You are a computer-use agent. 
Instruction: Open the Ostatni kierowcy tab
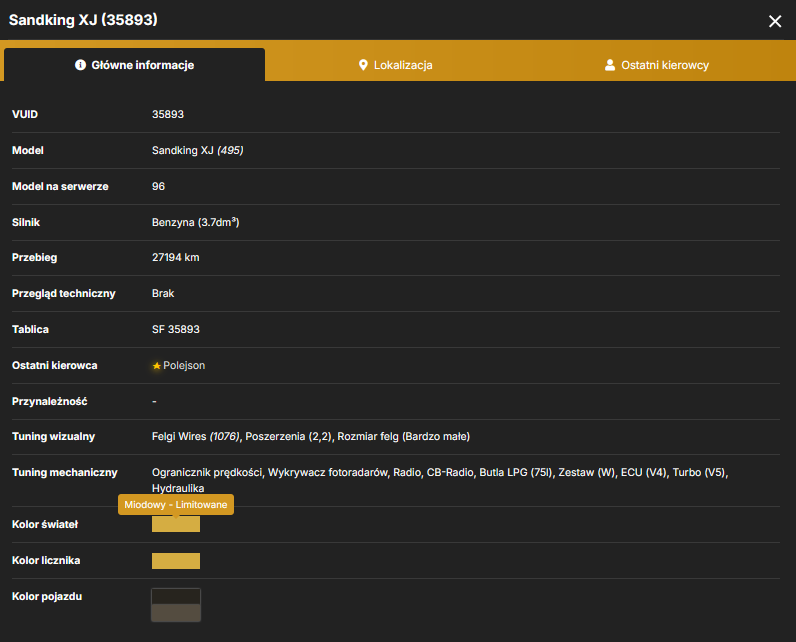point(657,65)
